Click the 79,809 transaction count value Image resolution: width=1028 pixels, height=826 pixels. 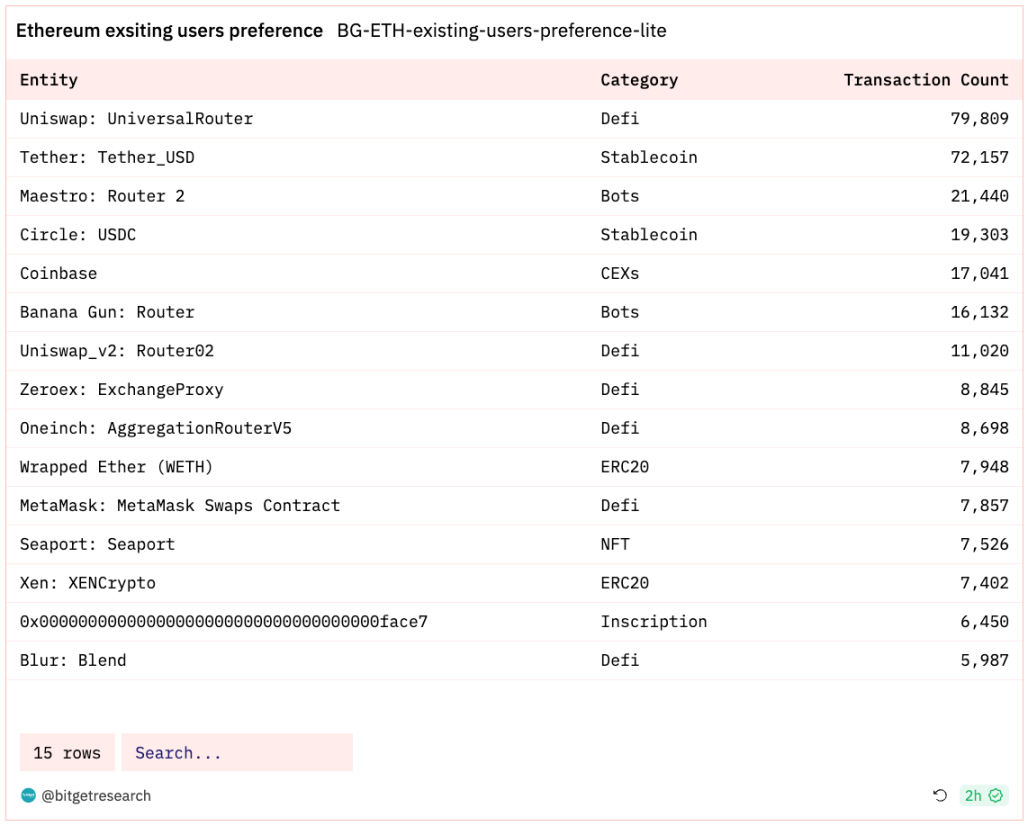(x=979, y=119)
